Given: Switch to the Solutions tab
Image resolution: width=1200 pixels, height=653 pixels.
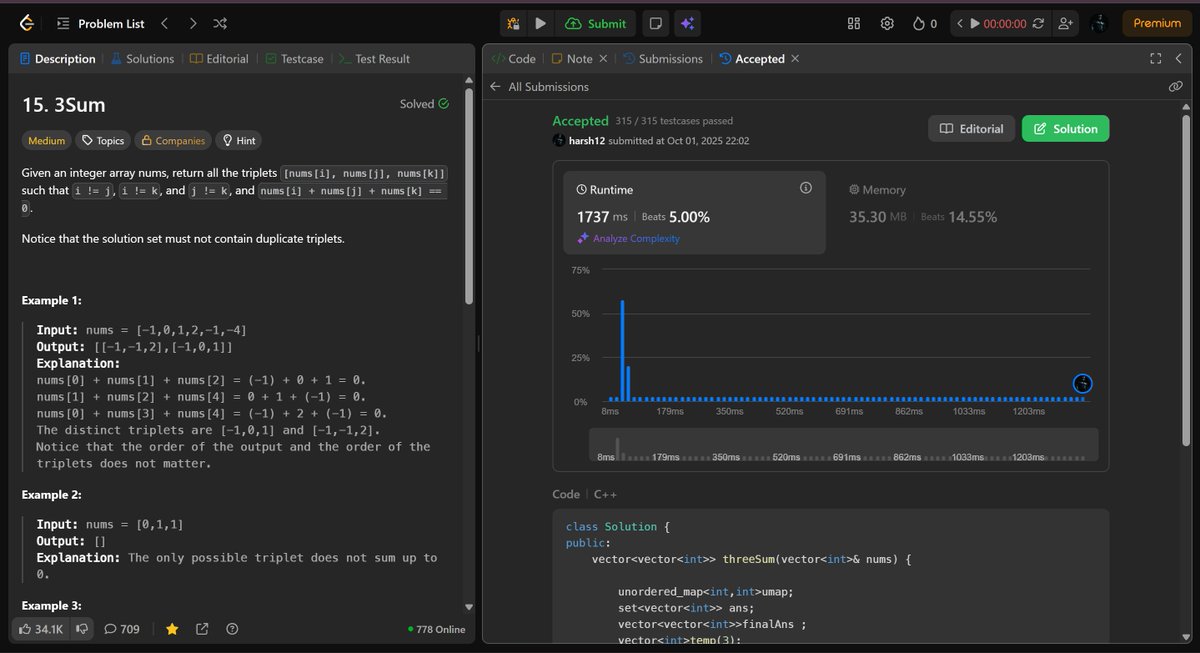Looking at the screenshot, I should tap(142, 59).
